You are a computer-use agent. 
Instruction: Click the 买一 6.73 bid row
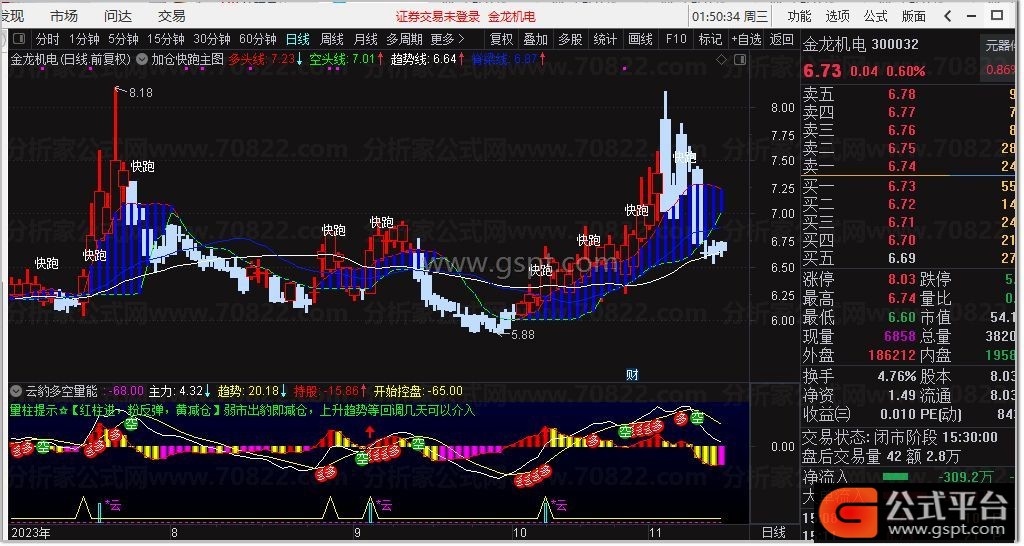tap(910, 187)
